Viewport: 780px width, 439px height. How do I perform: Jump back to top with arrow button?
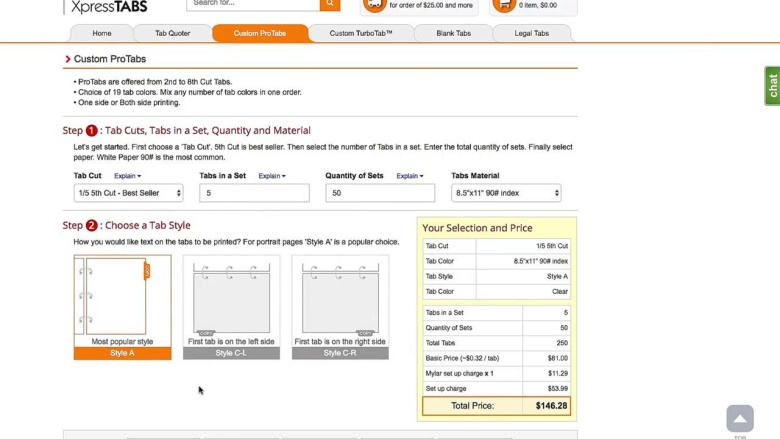click(x=740, y=419)
